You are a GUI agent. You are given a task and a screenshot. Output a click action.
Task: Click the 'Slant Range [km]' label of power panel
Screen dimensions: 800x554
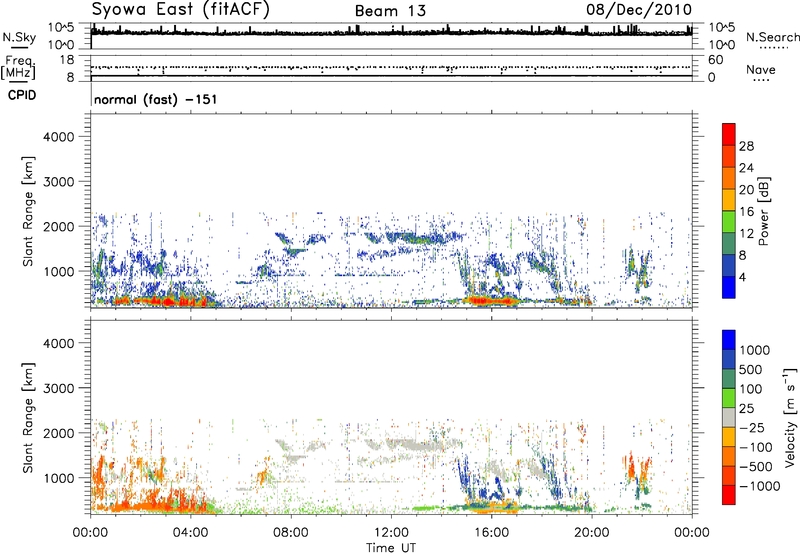pos(29,212)
